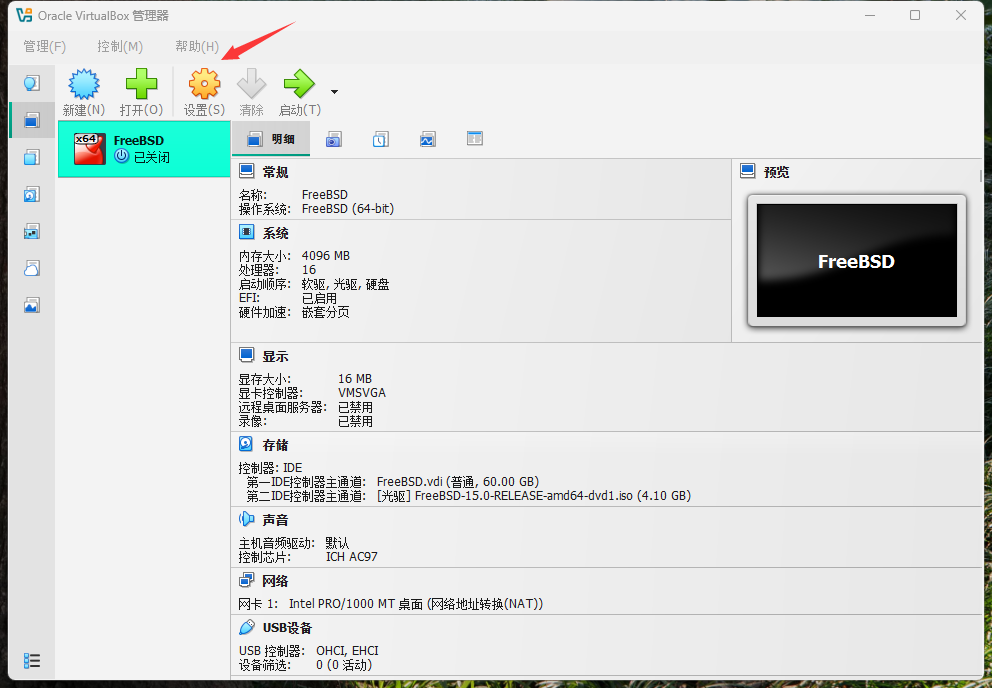Image resolution: width=992 pixels, height=688 pixels.
Task: Open the 网络 network section heading
Action: (x=275, y=581)
